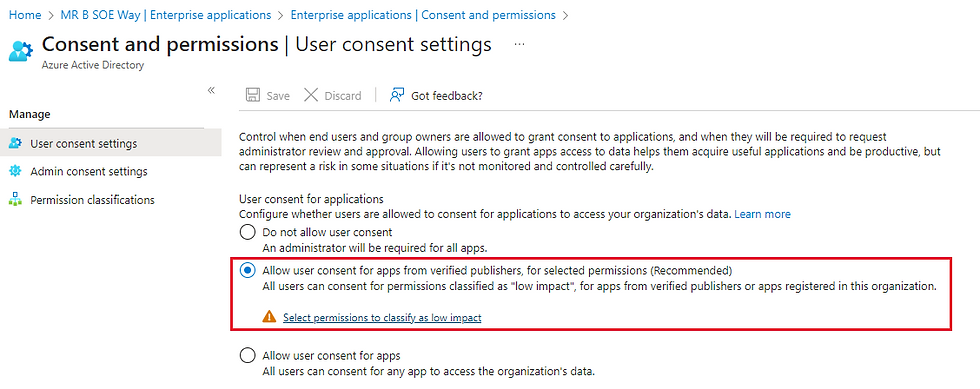This screenshot has height=389, width=980.
Task: Click Select permissions to classify as low impact
Action: coord(382,318)
